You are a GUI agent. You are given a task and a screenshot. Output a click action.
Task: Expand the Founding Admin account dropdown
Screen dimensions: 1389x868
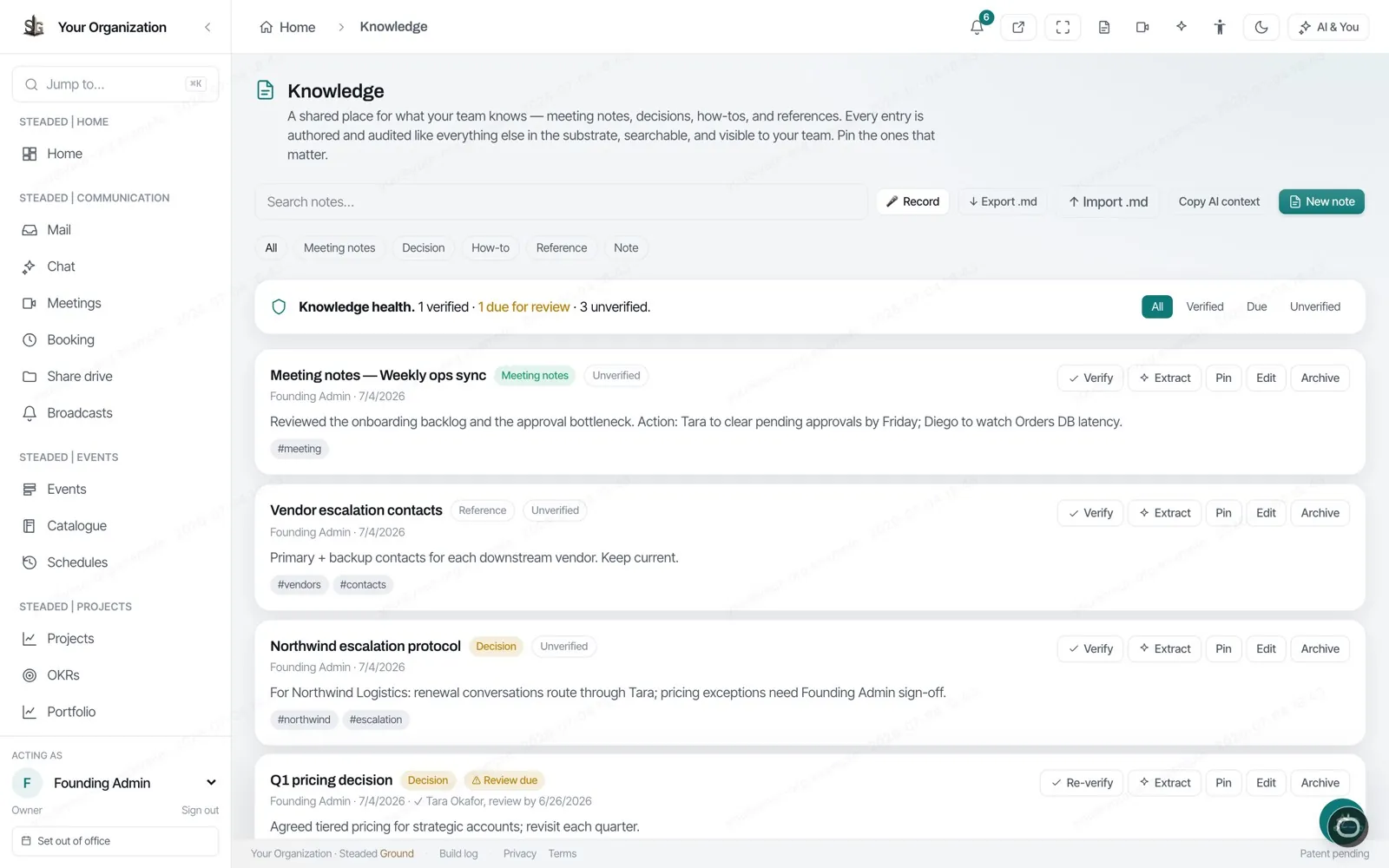coord(211,783)
